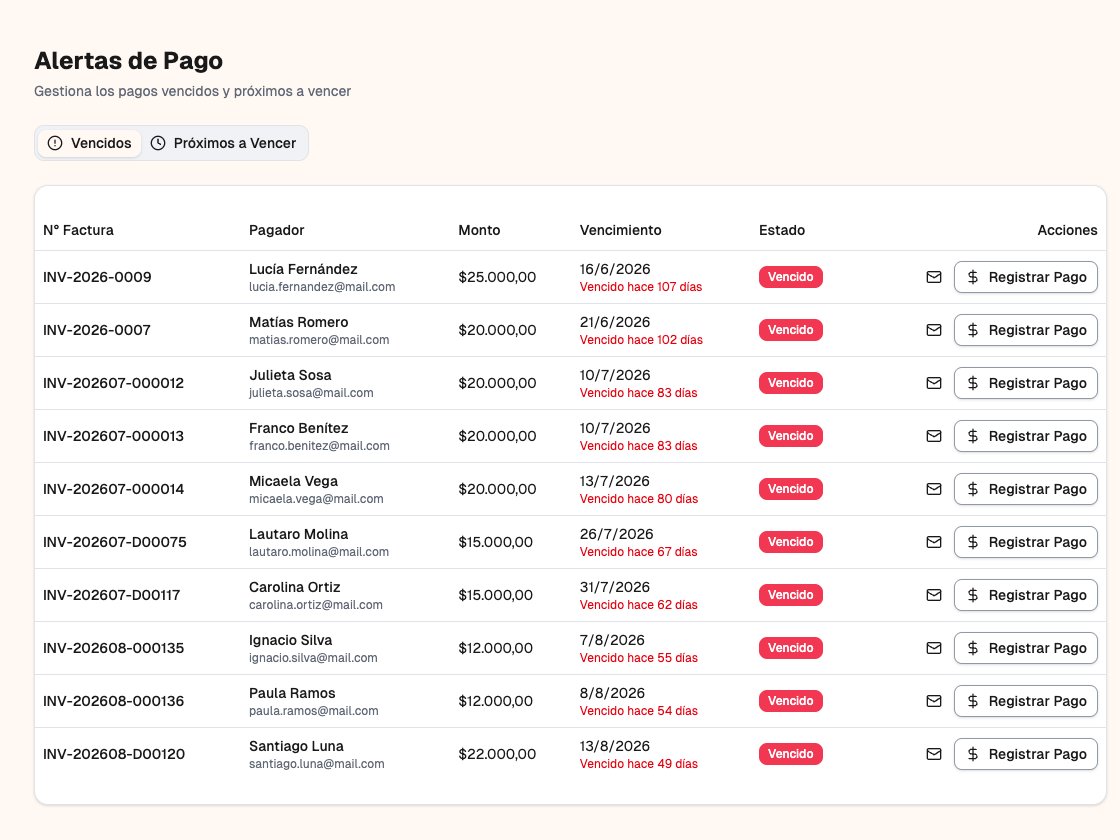Click Registrar Pago for INV-202607-000013
The height and width of the screenshot is (840, 1120).
1026,436
